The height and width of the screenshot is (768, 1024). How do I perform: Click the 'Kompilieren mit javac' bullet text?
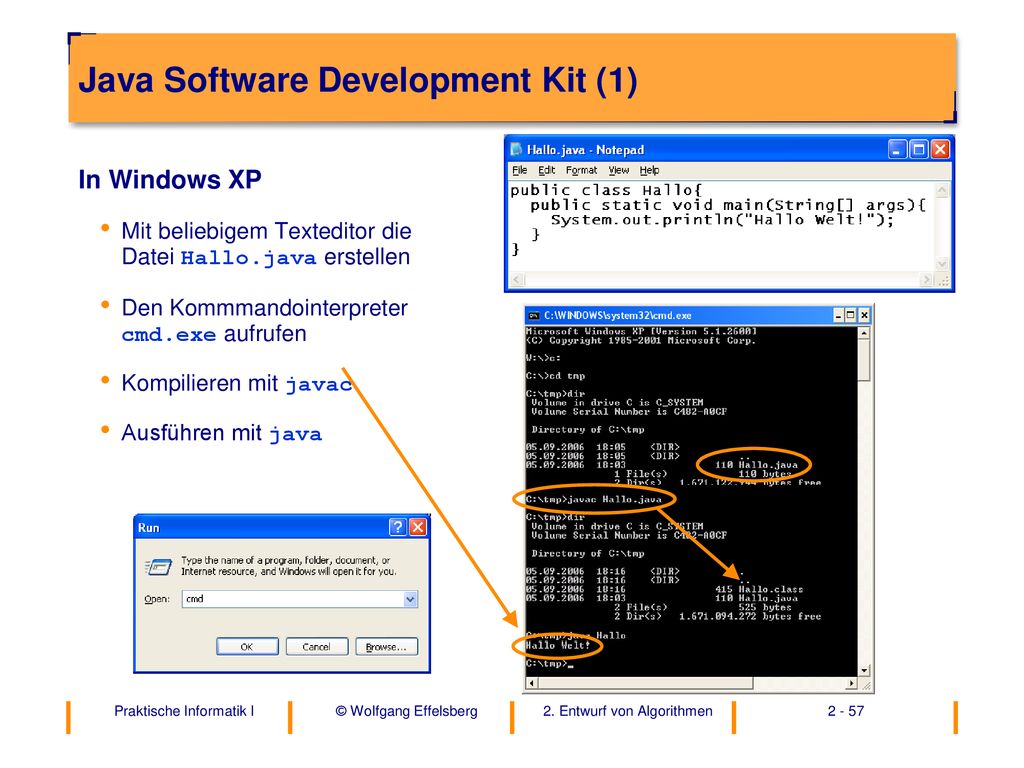[237, 383]
